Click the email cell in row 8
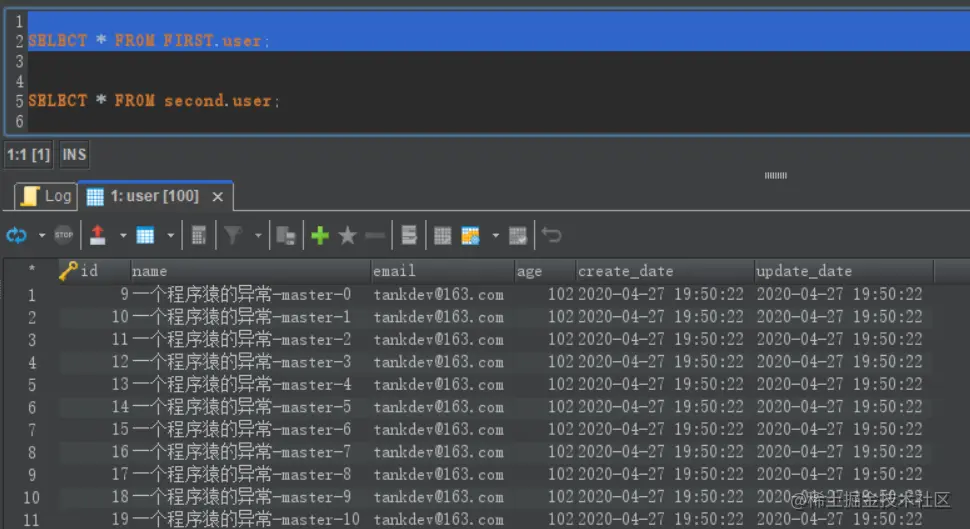Screen dimensions: 970x529 [x=442, y=452]
